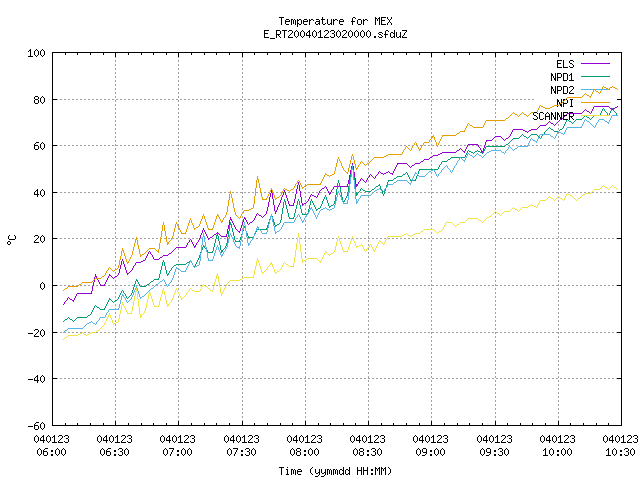Click the x-axis tick label 06:00
This screenshot has width=640, height=480.
point(51,452)
